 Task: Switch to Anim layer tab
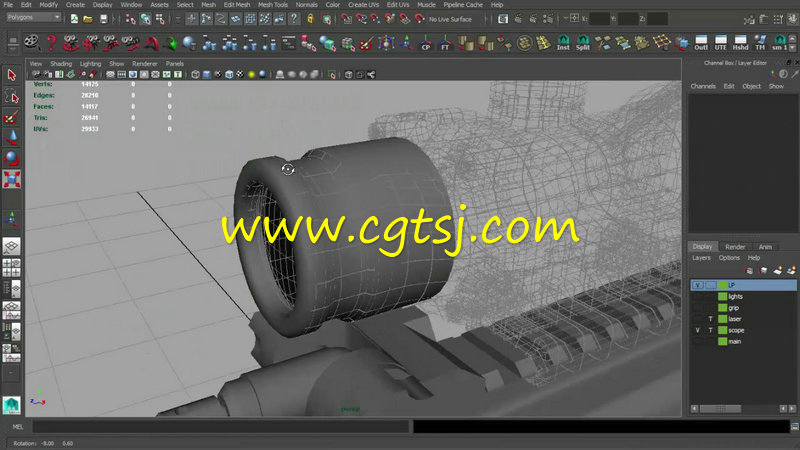(765, 247)
